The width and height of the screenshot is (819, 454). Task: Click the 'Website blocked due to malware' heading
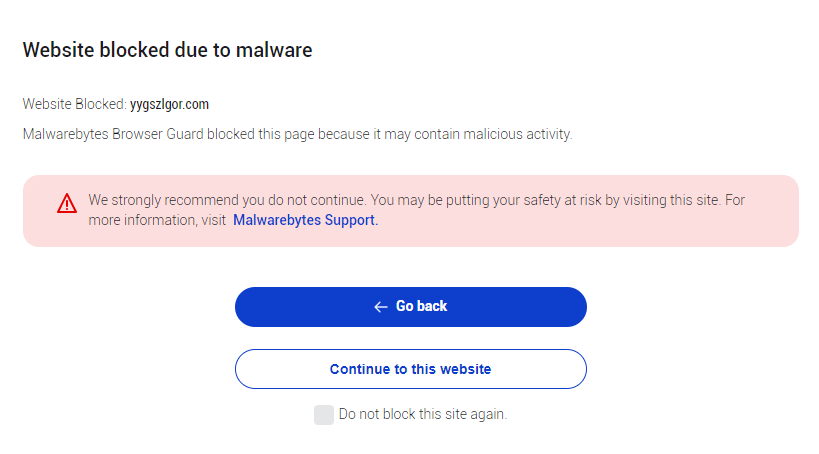pyautogui.click(x=167, y=50)
